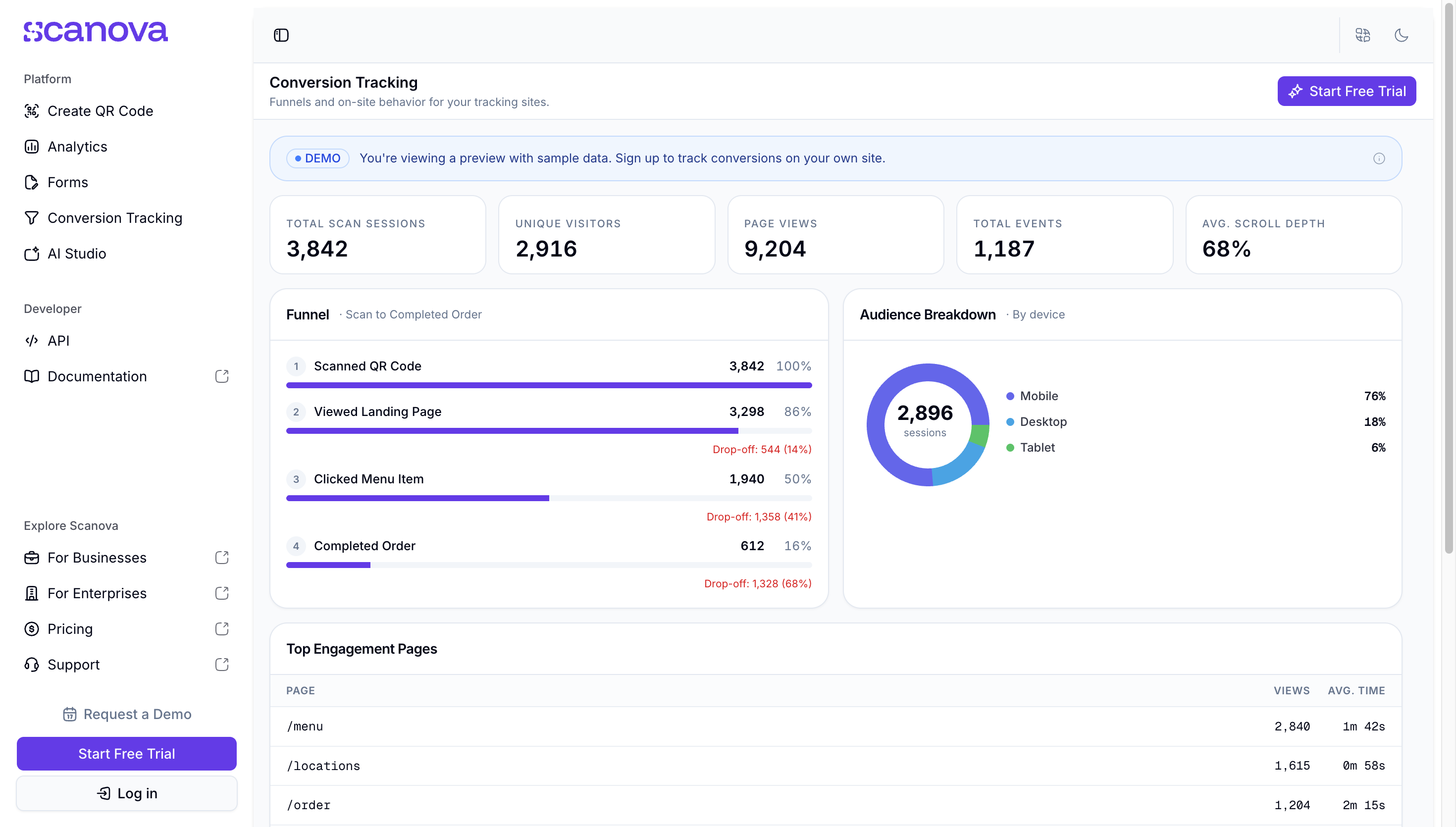Click the info icon in demo banner
1456x827 pixels.
[x=1379, y=158]
